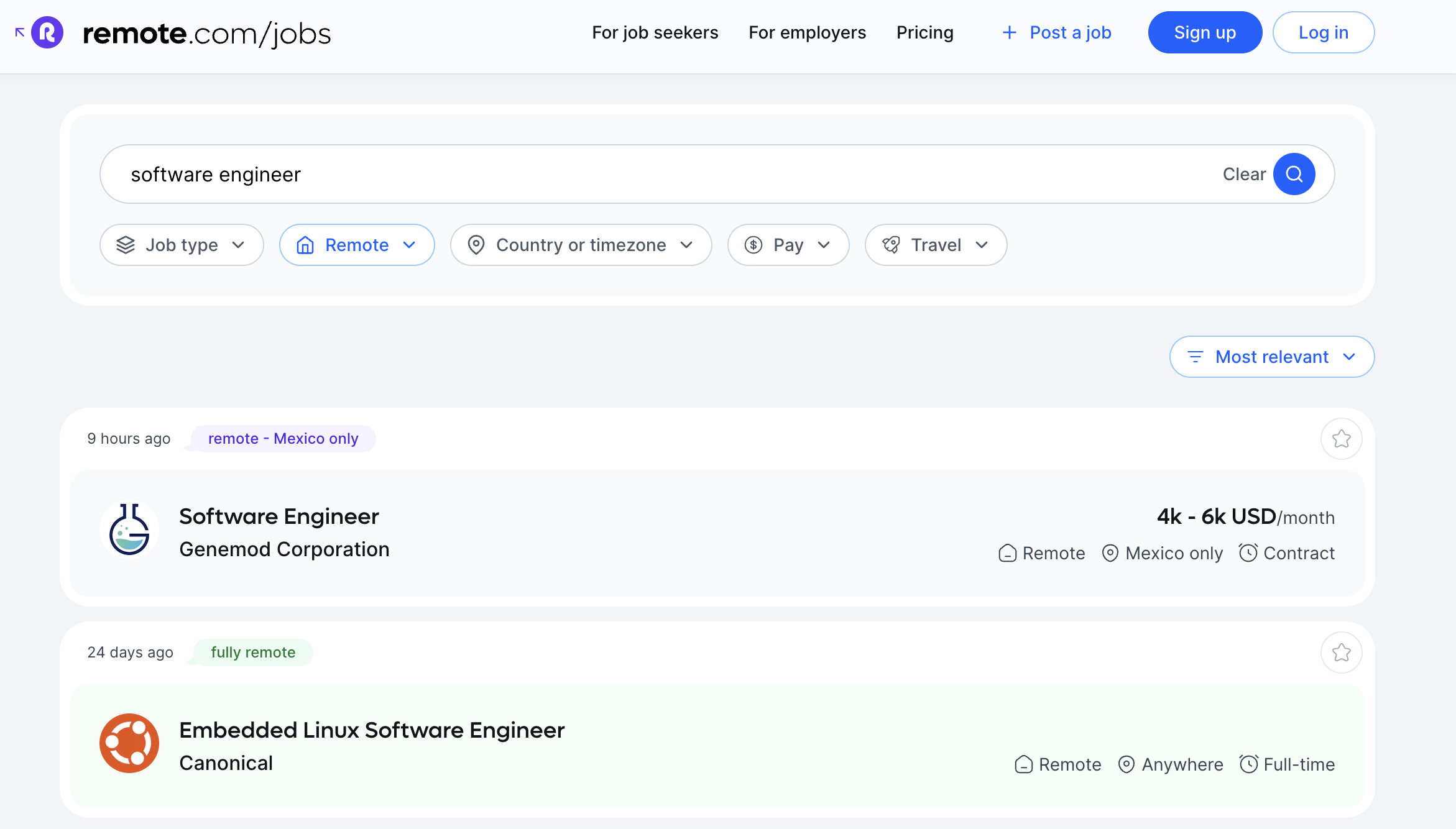Open the Job type filter dropdown
This screenshot has width=1456, height=829.
click(x=182, y=245)
